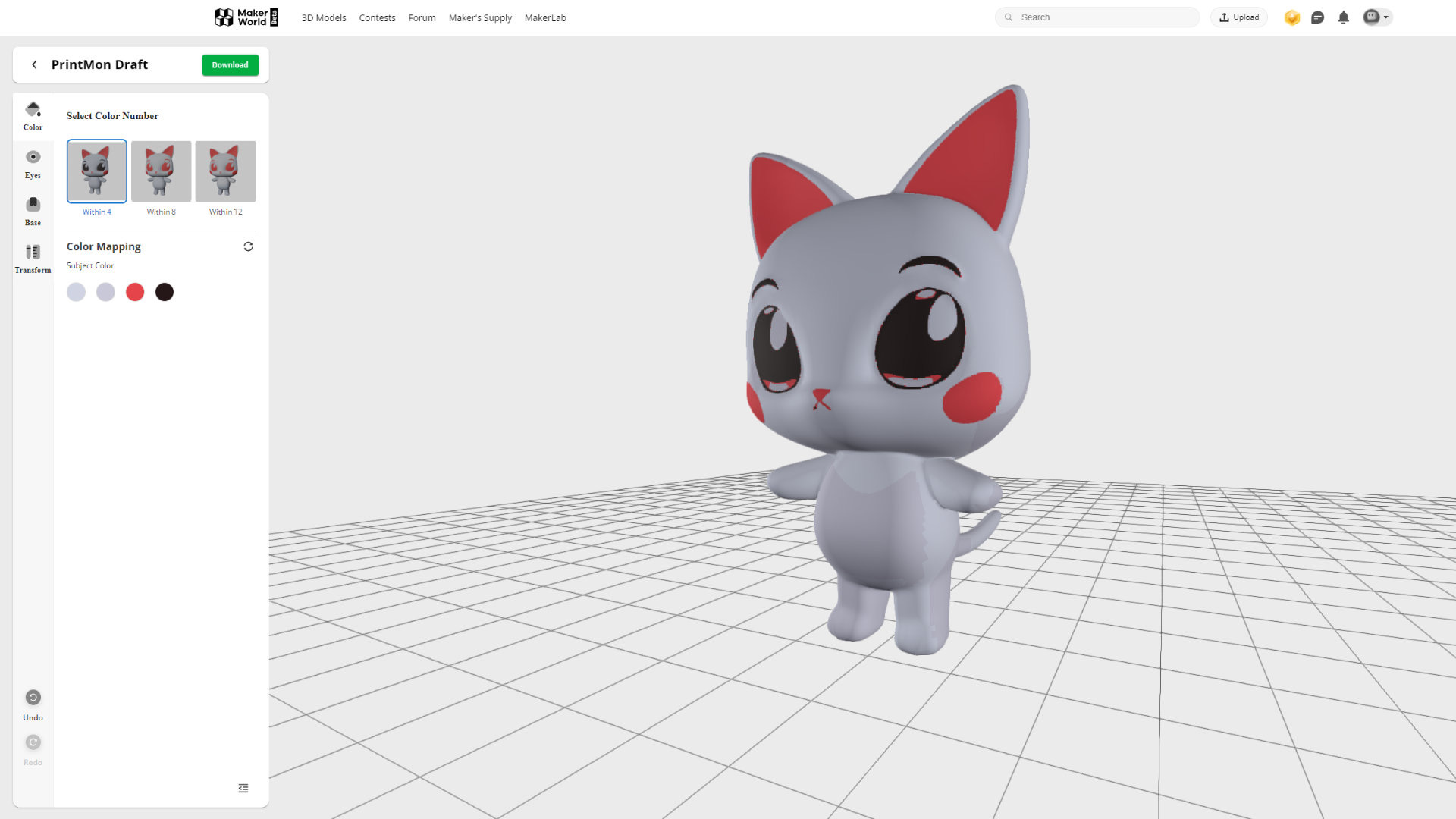Collapse the side panel with the list icon
This screenshot has height=819, width=1456.
[243, 788]
